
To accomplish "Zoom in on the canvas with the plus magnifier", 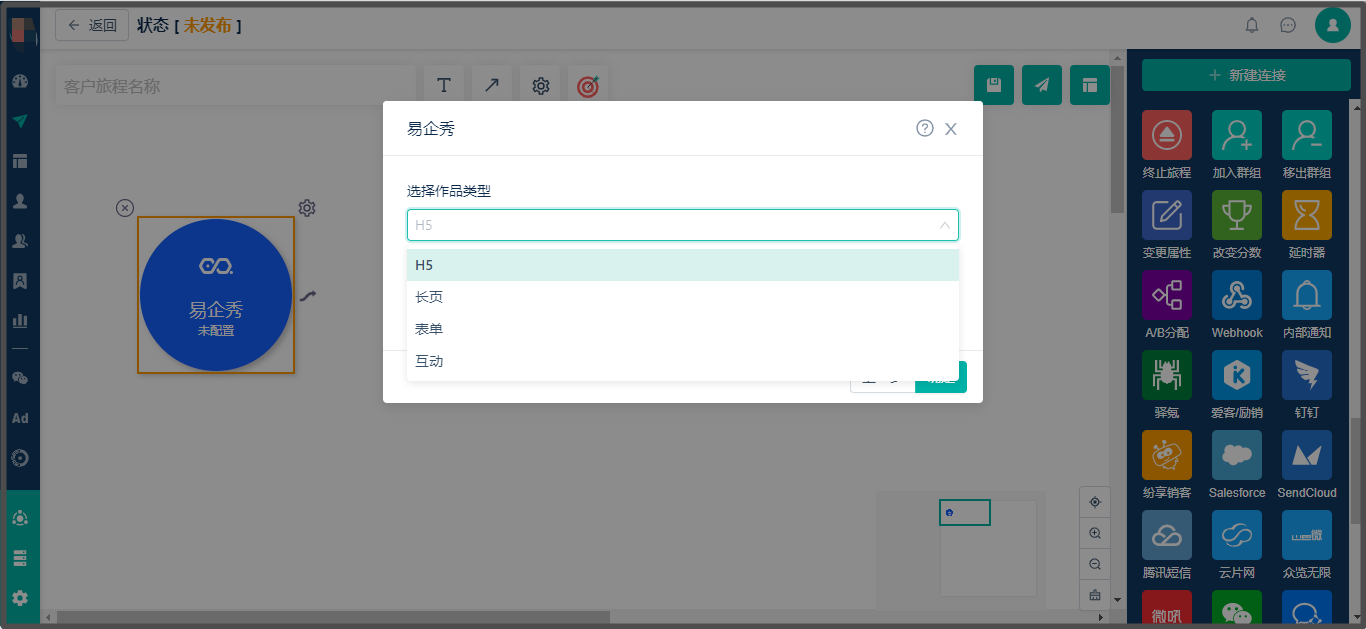I will click(x=1095, y=533).
